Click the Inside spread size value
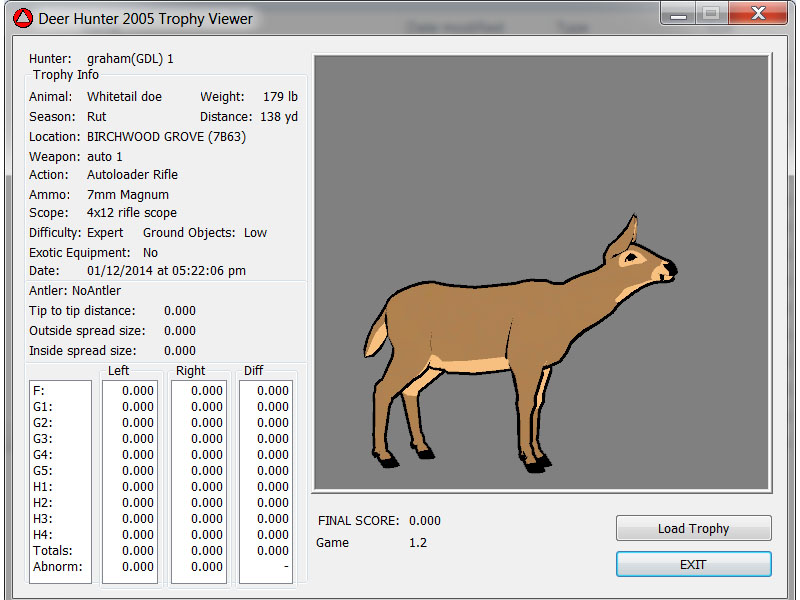 [180, 351]
